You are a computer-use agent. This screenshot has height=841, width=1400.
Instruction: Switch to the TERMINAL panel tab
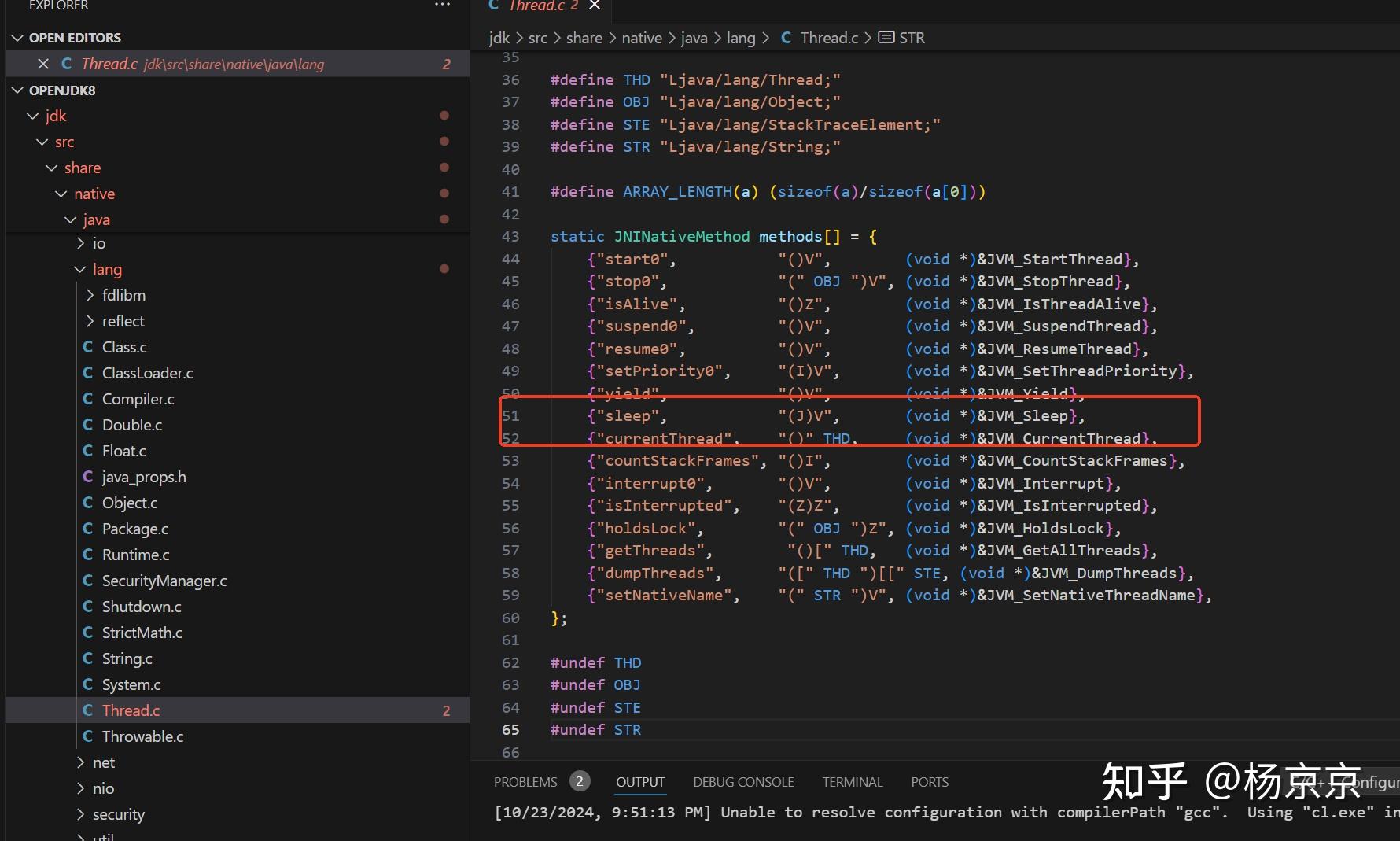[x=852, y=782]
